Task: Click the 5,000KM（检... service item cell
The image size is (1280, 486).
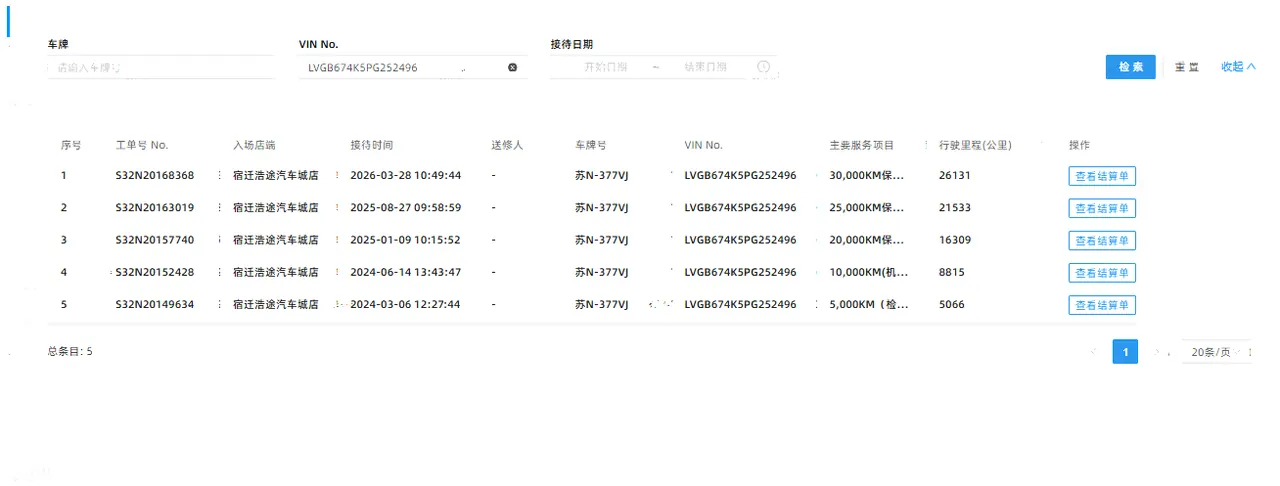Action: 869,304
